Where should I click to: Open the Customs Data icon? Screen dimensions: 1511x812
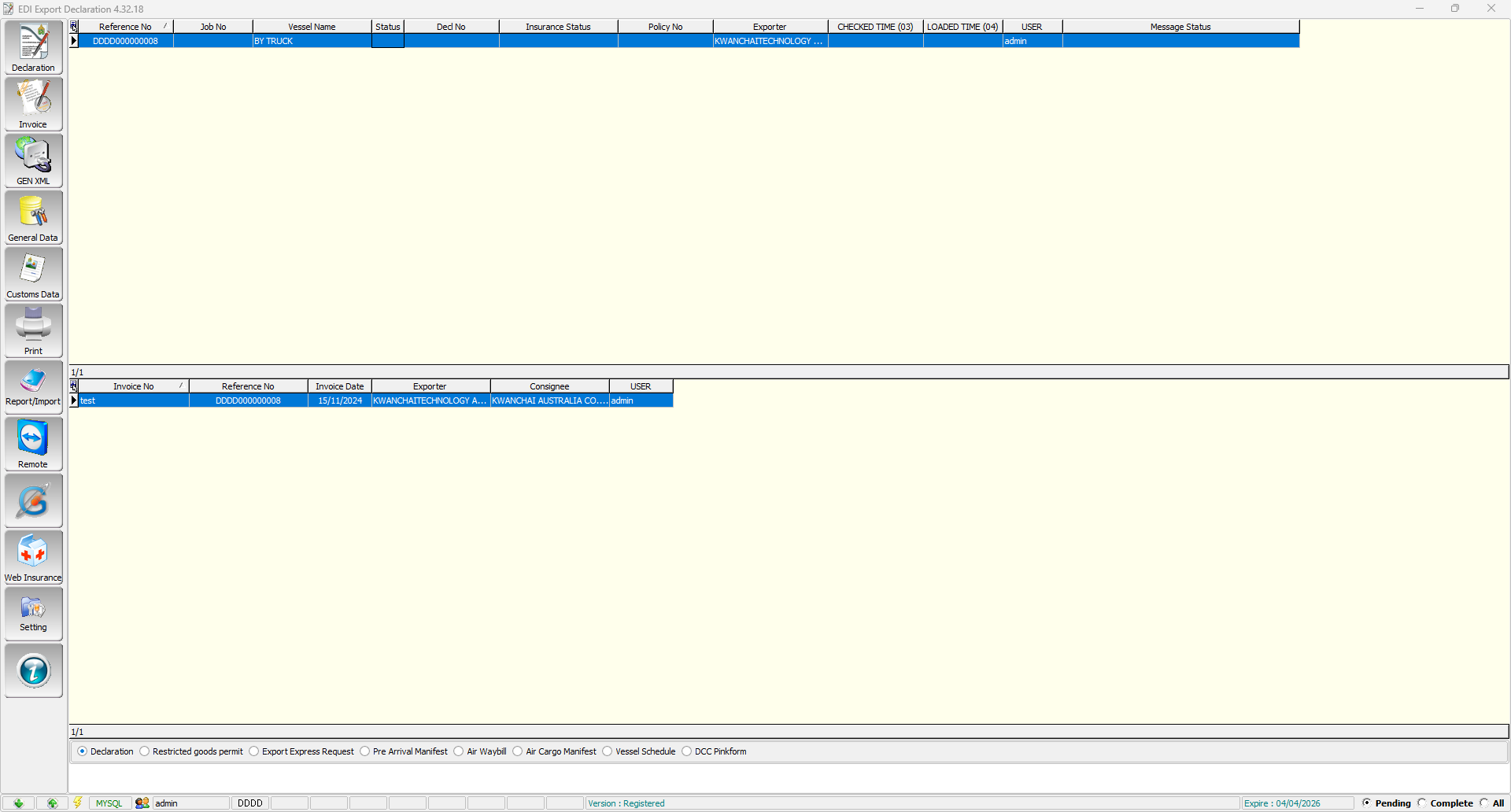[33, 274]
